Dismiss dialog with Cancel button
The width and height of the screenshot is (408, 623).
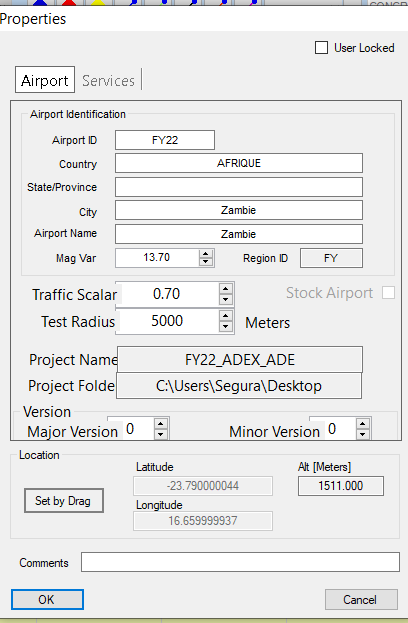pyautogui.click(x=361, y=599)
